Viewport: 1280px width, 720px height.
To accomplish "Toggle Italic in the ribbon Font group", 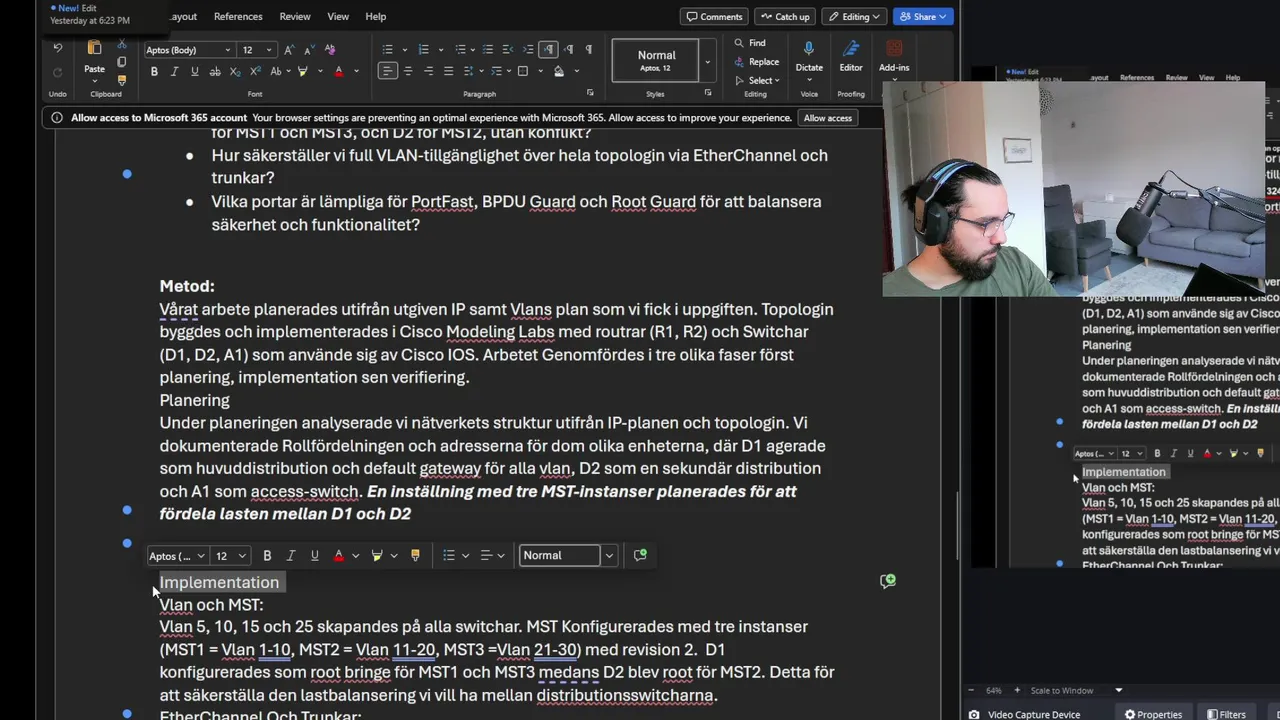I will (x=174, y=71).
